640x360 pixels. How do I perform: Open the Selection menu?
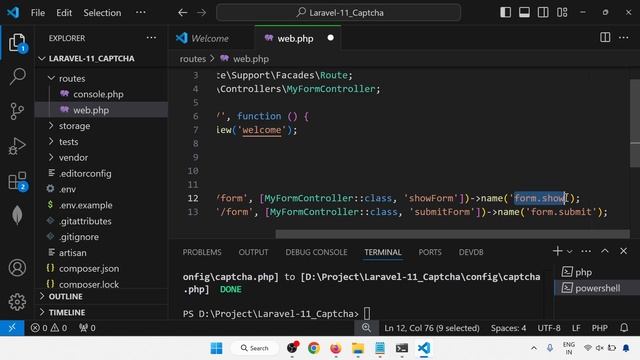click(x=102, y=13)
